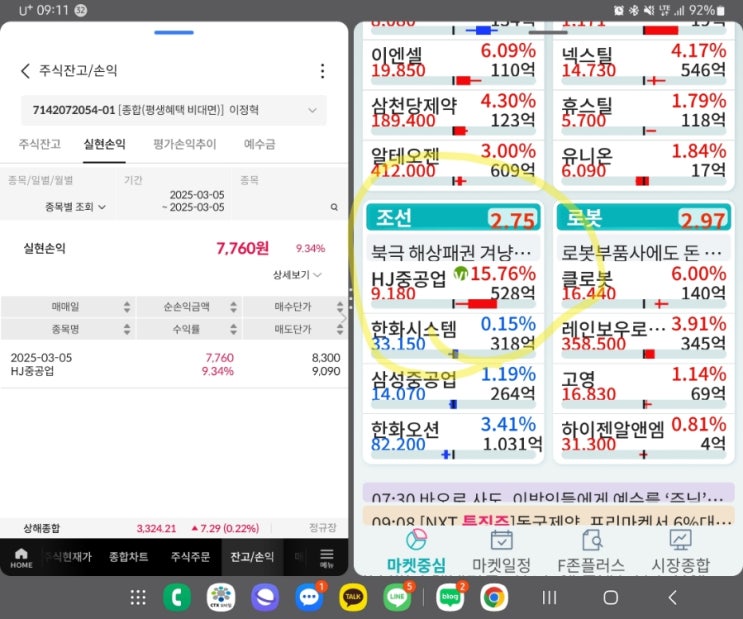Image resolution: width=743 pixels, height=619 pixels.
Task: Open 유니온 stock card
Action: (643, 164)
